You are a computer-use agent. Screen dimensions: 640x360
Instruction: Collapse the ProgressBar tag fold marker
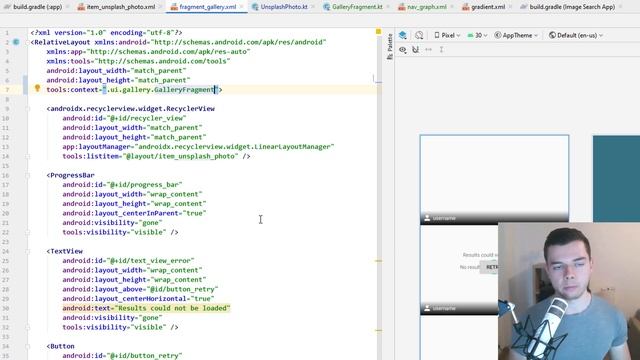28,175
